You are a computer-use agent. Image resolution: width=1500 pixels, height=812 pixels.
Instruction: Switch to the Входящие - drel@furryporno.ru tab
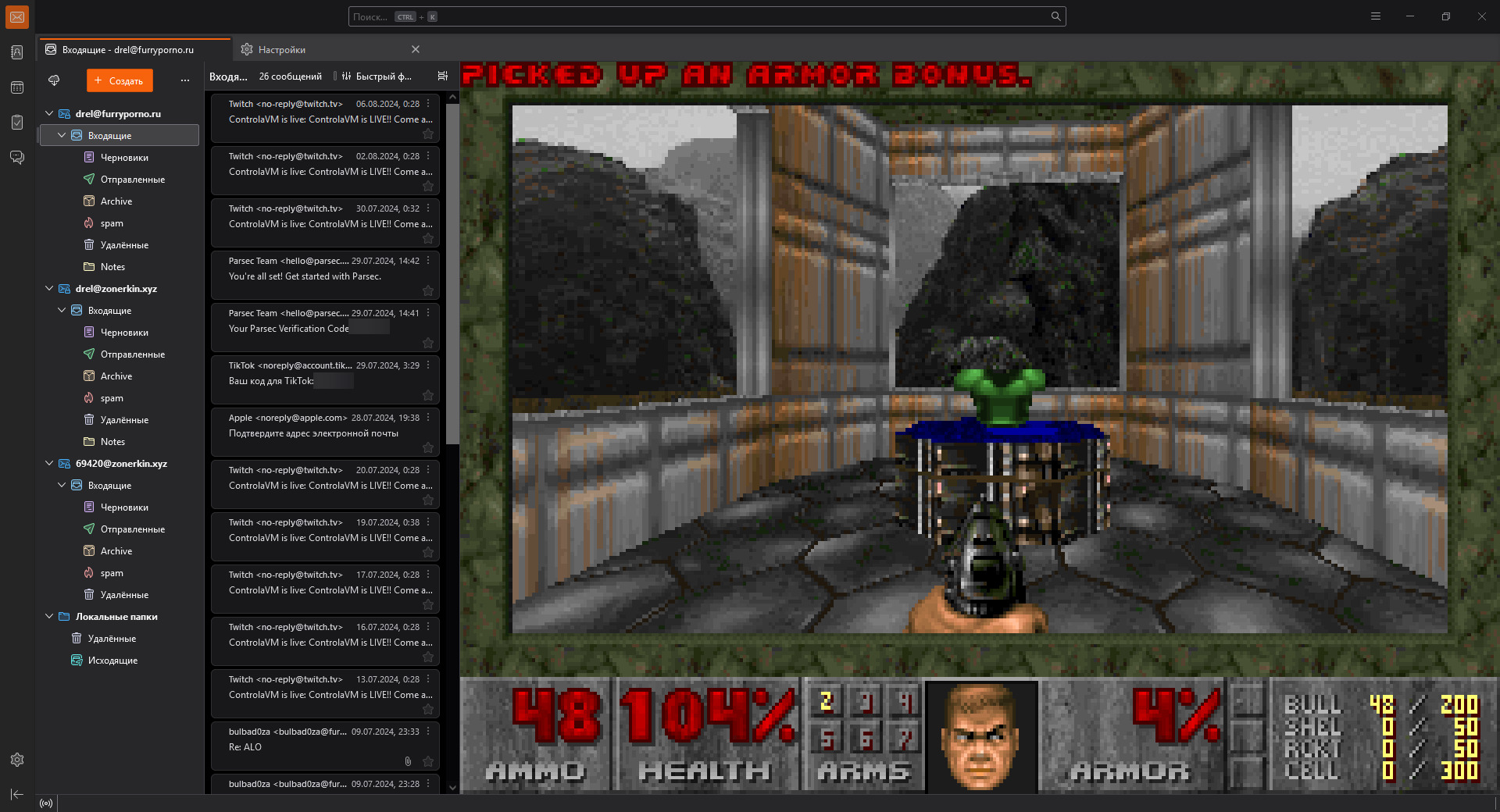[134, 49]
